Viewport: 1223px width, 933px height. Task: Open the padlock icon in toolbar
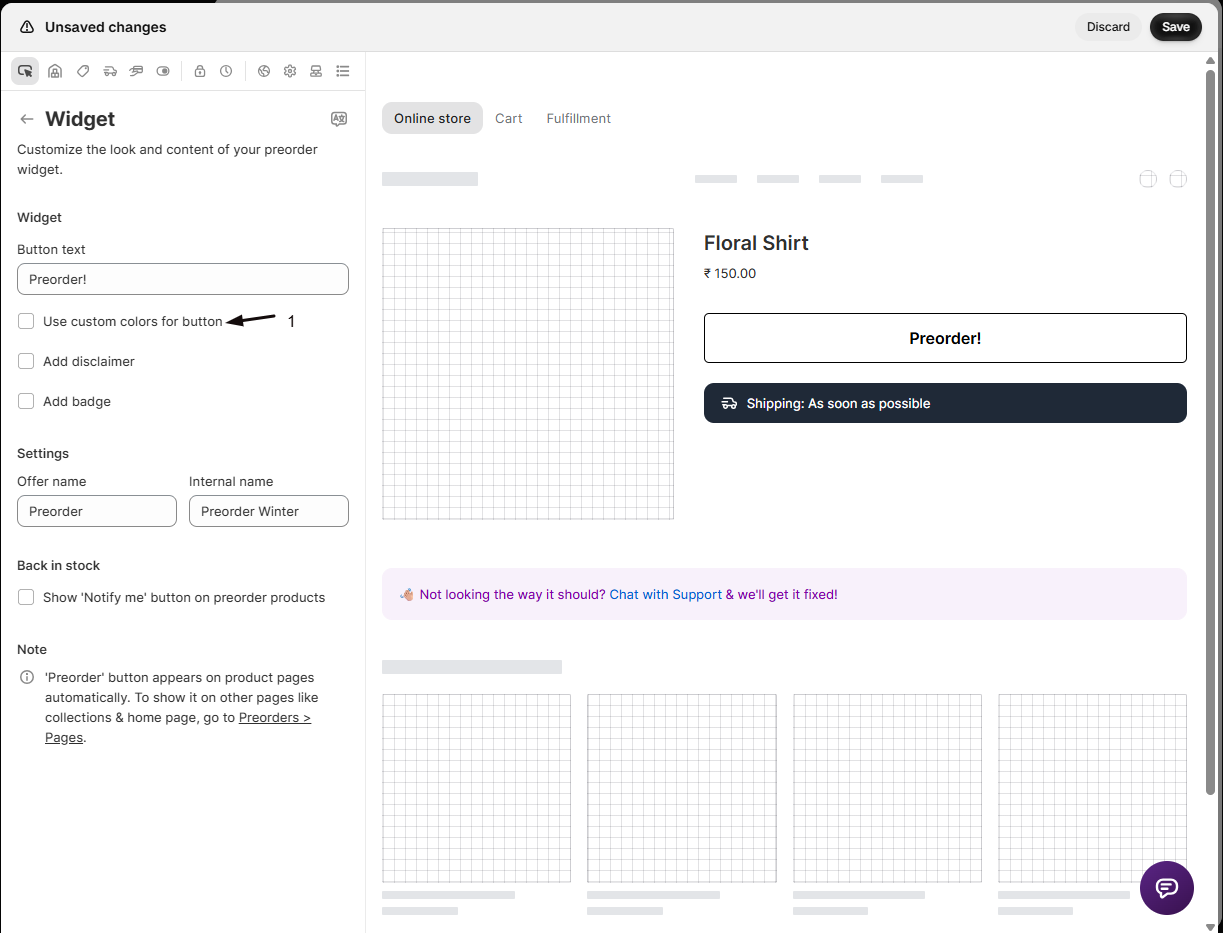pyautogui.click(x=200, y=71)
